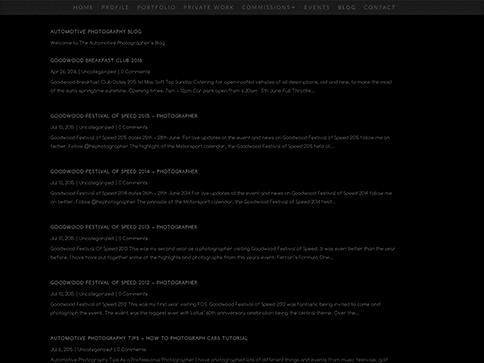Viewport: 484px width, 363px height.
Task: Open Automotive Photography Tips tutorial post
Action: (149, 338)
